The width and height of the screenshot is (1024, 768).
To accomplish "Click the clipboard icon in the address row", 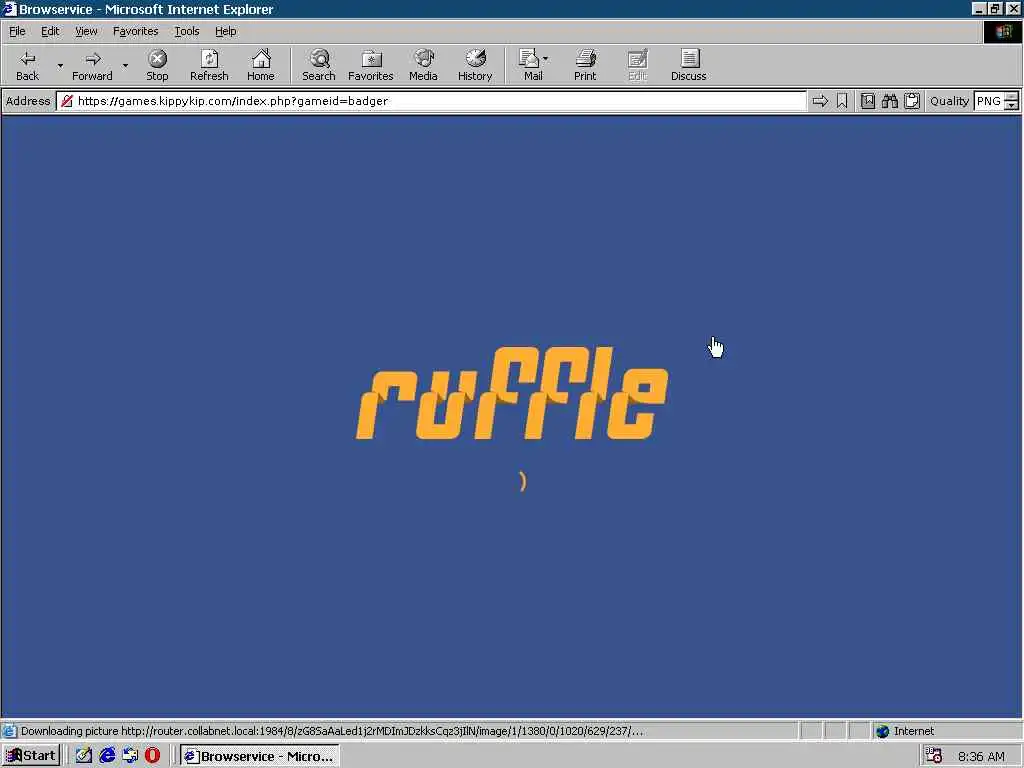I will click(912, 101).
